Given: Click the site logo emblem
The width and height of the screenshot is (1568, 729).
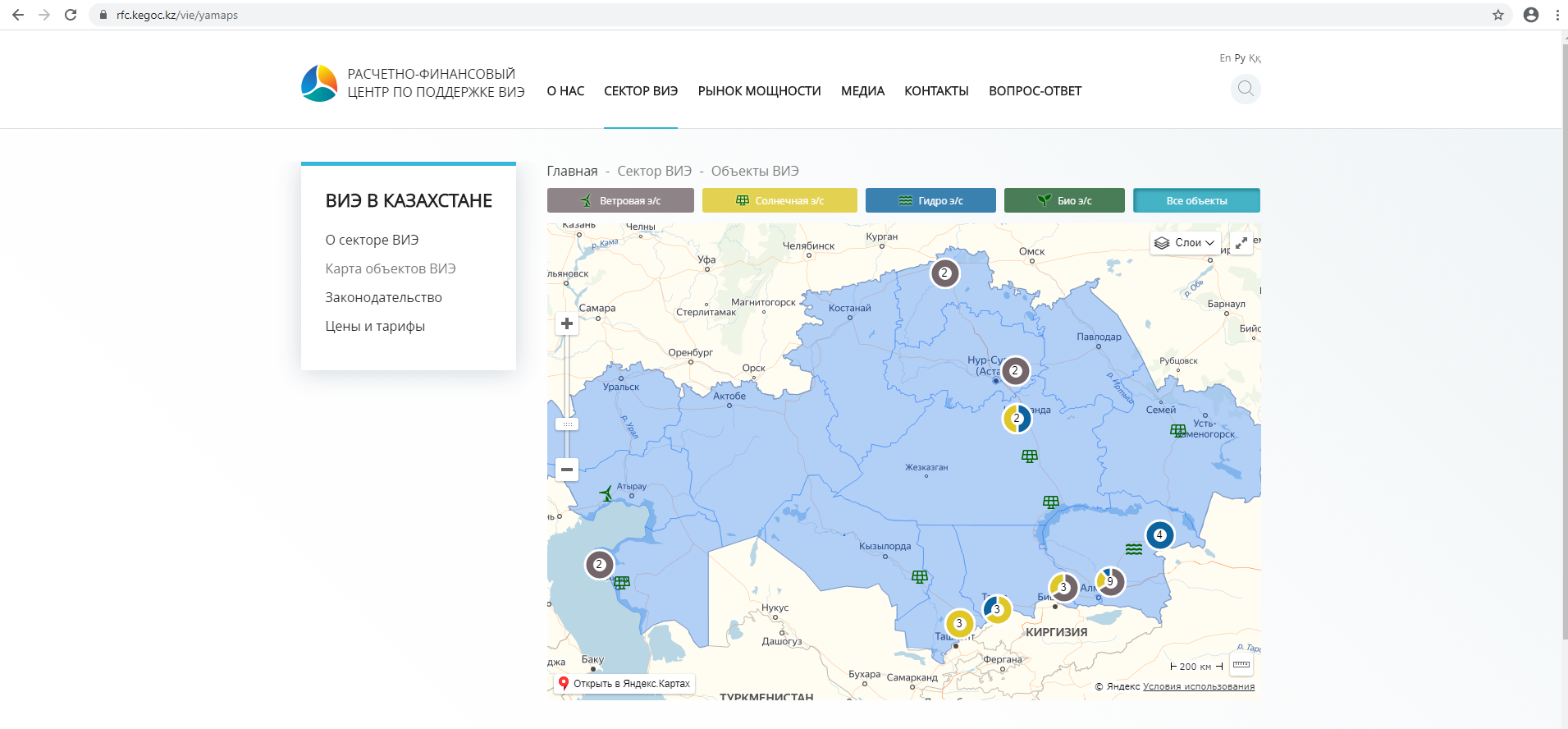Looking at the screenshot, I should [x=319, y=83].
